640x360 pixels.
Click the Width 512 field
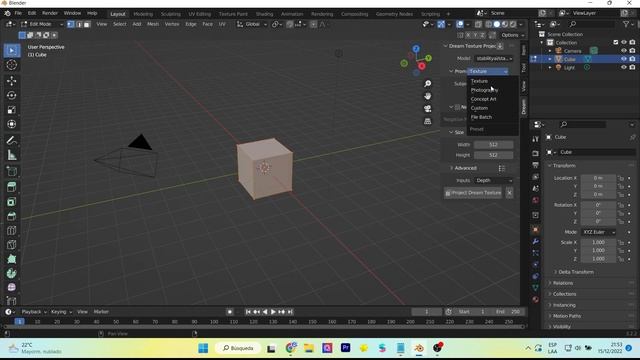click(493, 144)
